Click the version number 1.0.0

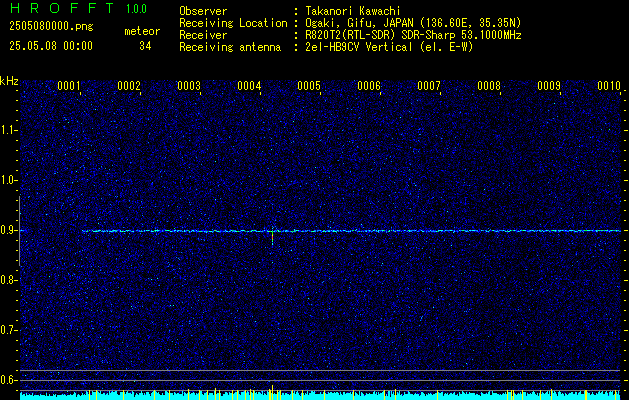(136, 8)
